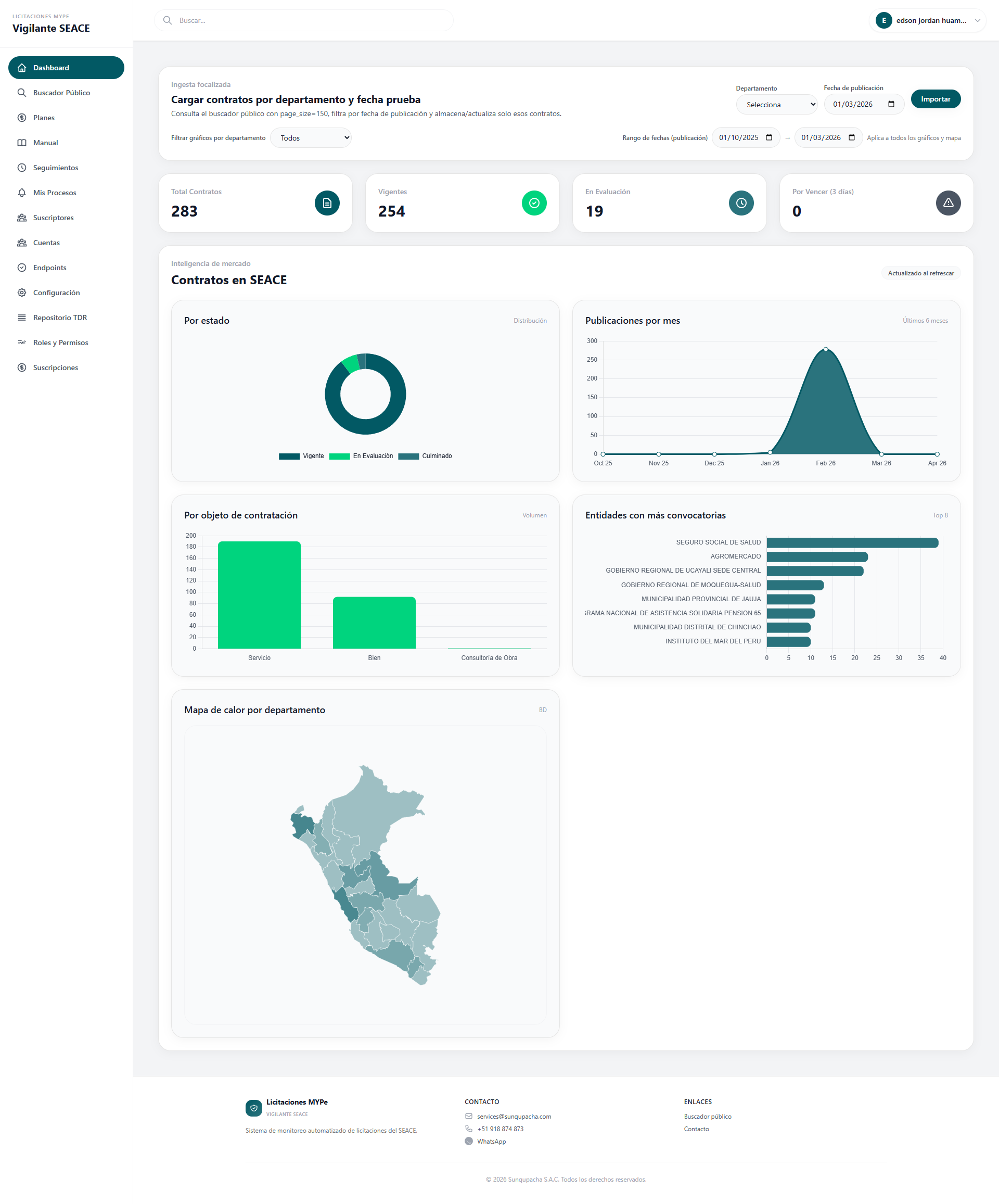Click the WhatsApp icon in footer
Image resolution: width=999 pixels, height=1204 pixels.
[x=468, y=1141]
